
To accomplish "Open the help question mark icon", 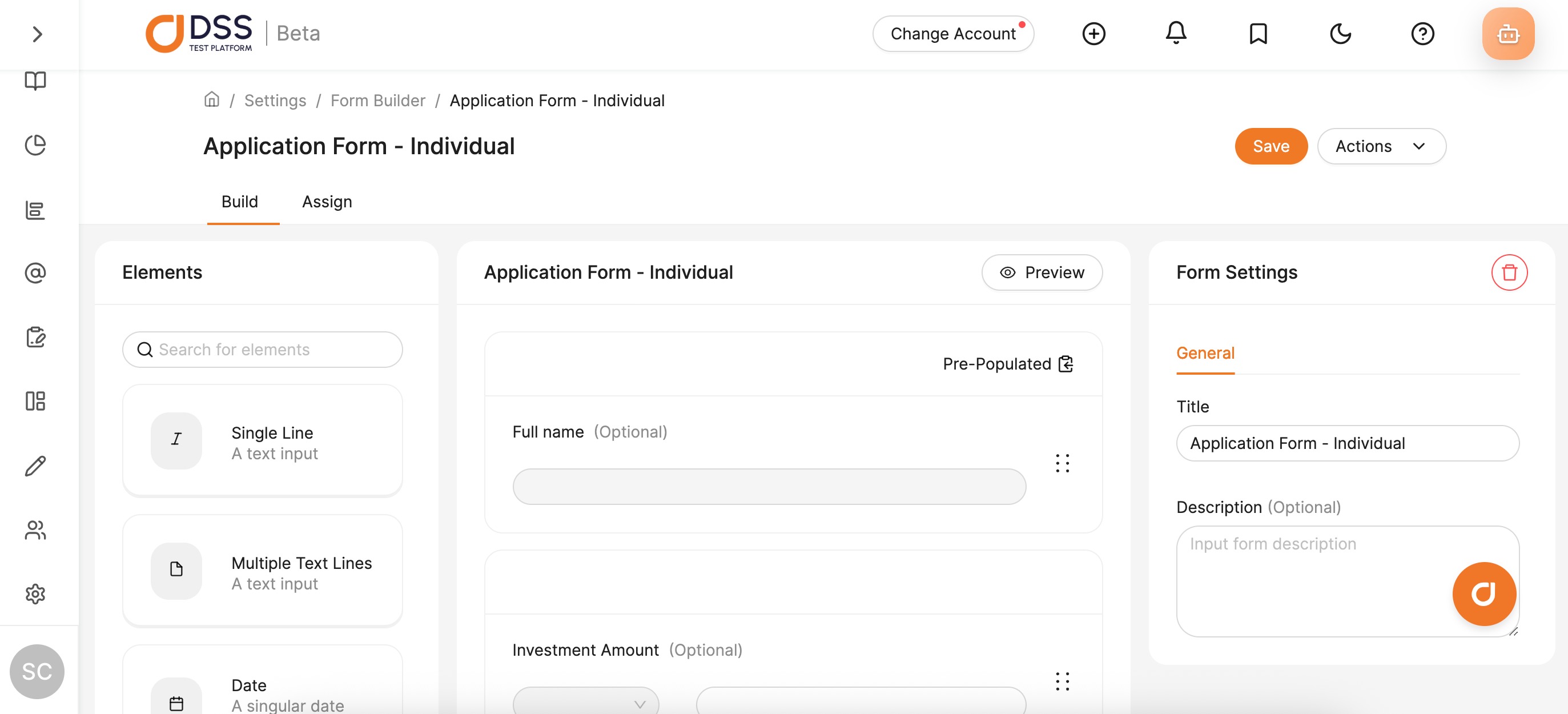I will (1422, 34).
